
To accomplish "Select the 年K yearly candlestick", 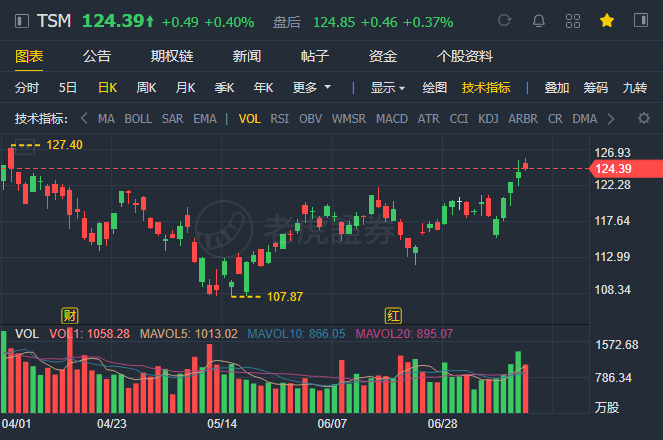I will [x=263, y=88].
